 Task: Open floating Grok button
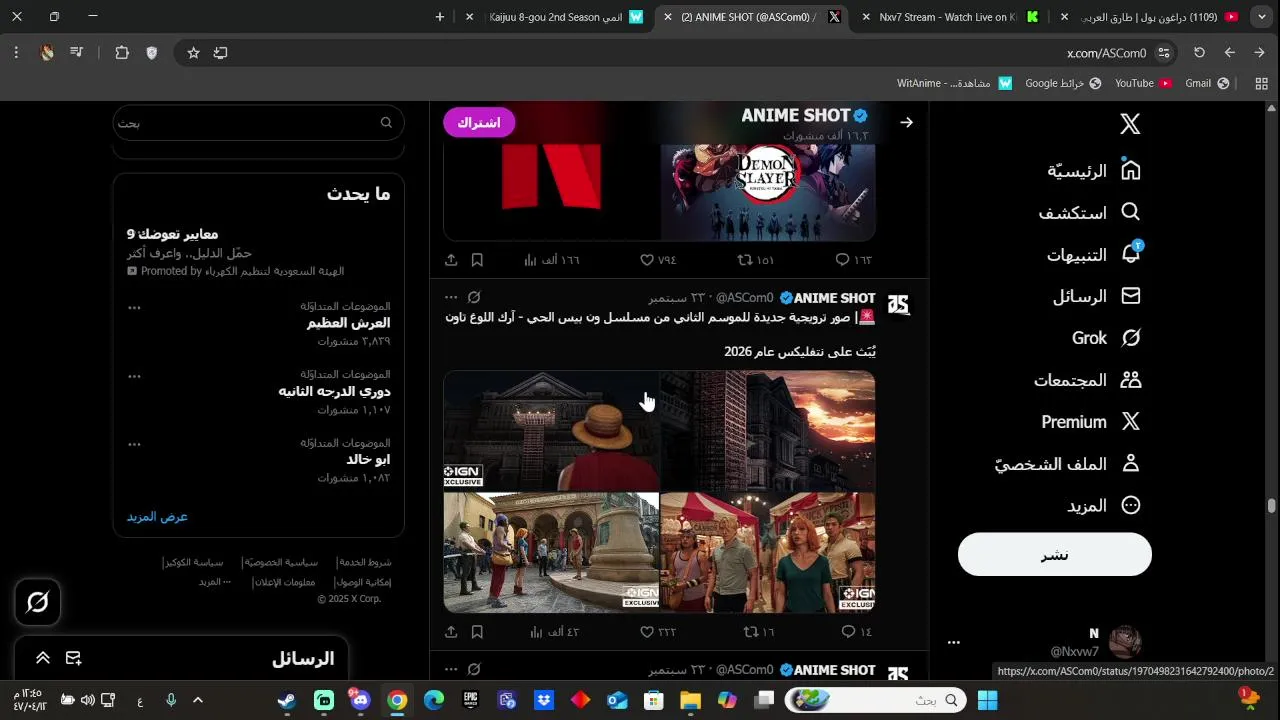coord(38,602)
